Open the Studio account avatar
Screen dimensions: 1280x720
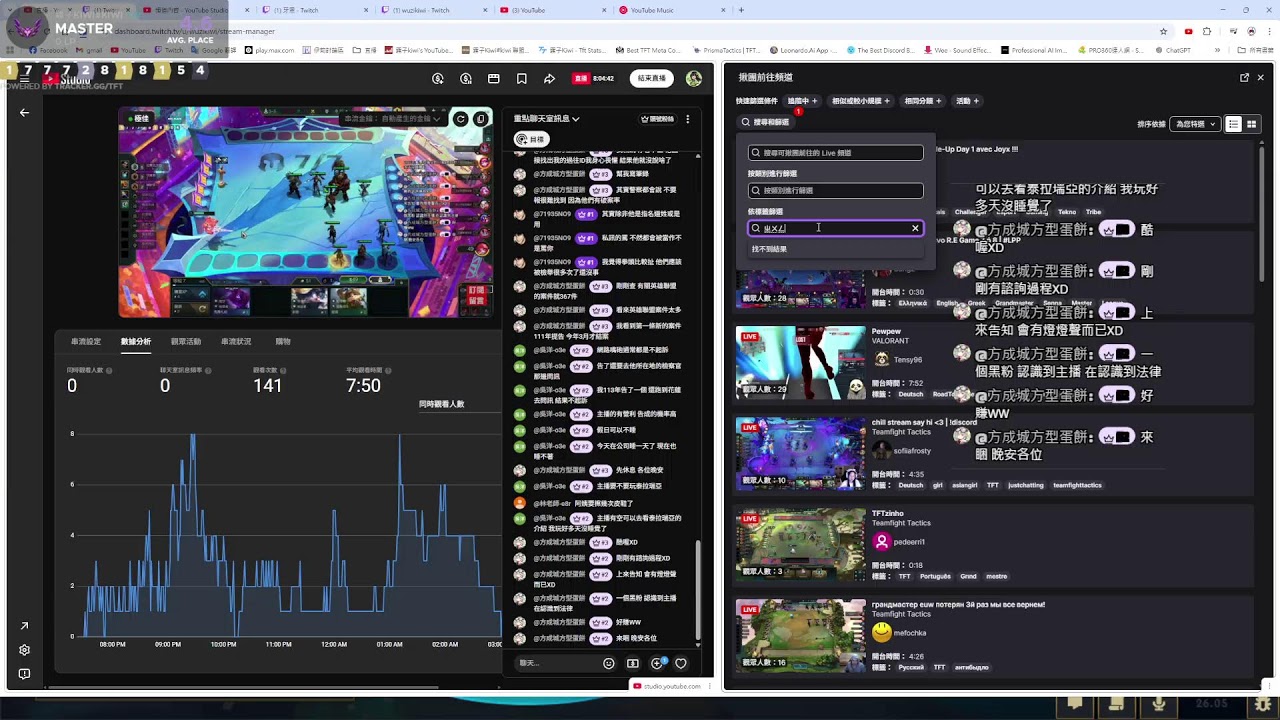(x=694, y=79)
